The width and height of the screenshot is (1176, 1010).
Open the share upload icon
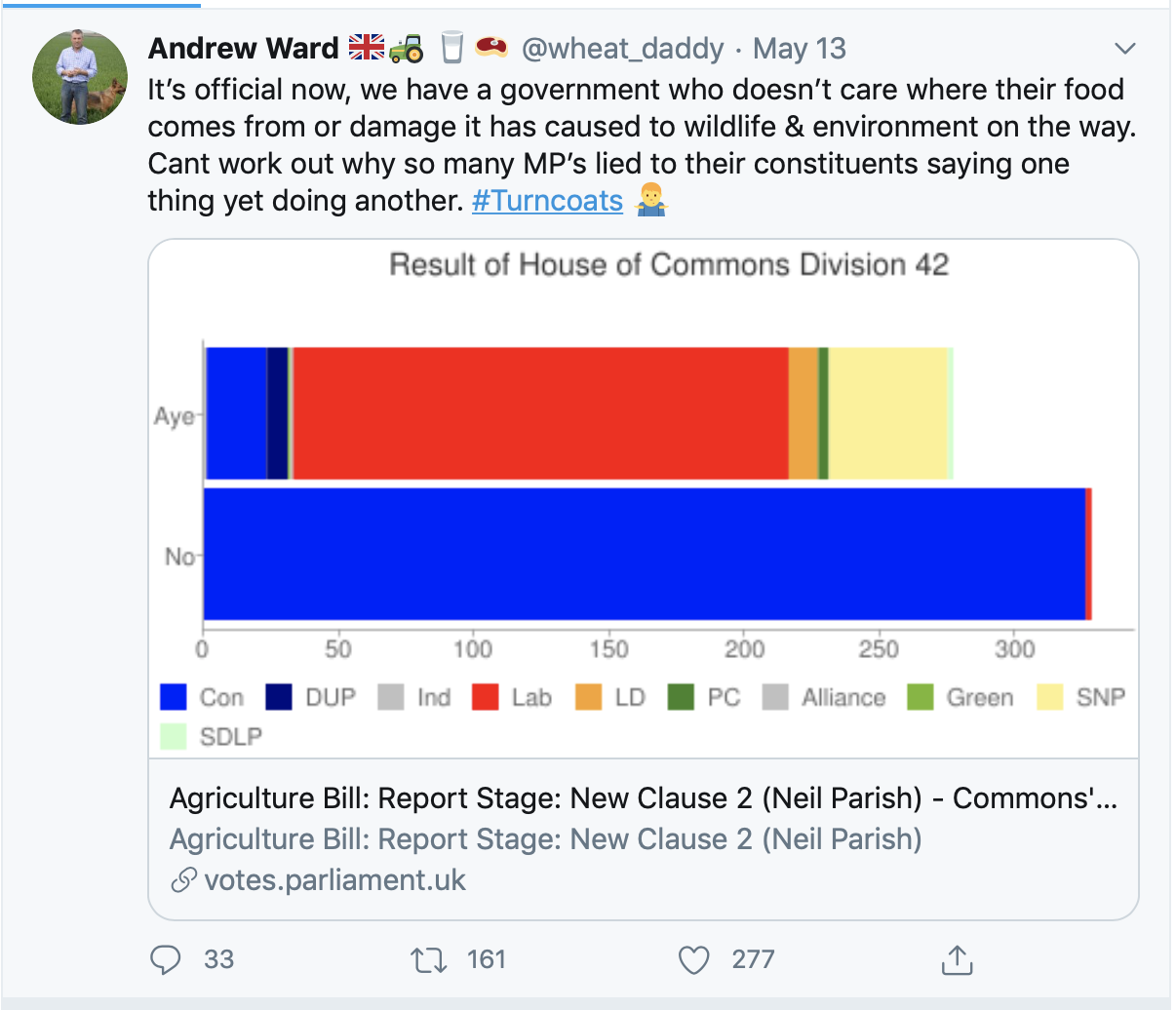pyautogui.click(x=958, y=960)
